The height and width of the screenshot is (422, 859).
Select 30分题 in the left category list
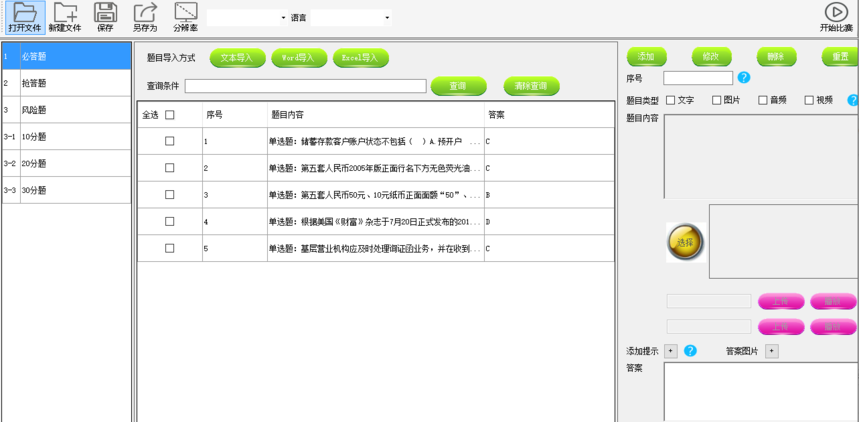tap(66, 190)
